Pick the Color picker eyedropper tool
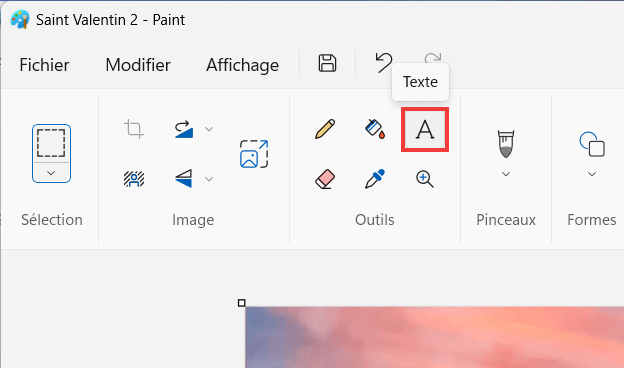The height and width of the screenshot is (368, 624). point(375,179)
